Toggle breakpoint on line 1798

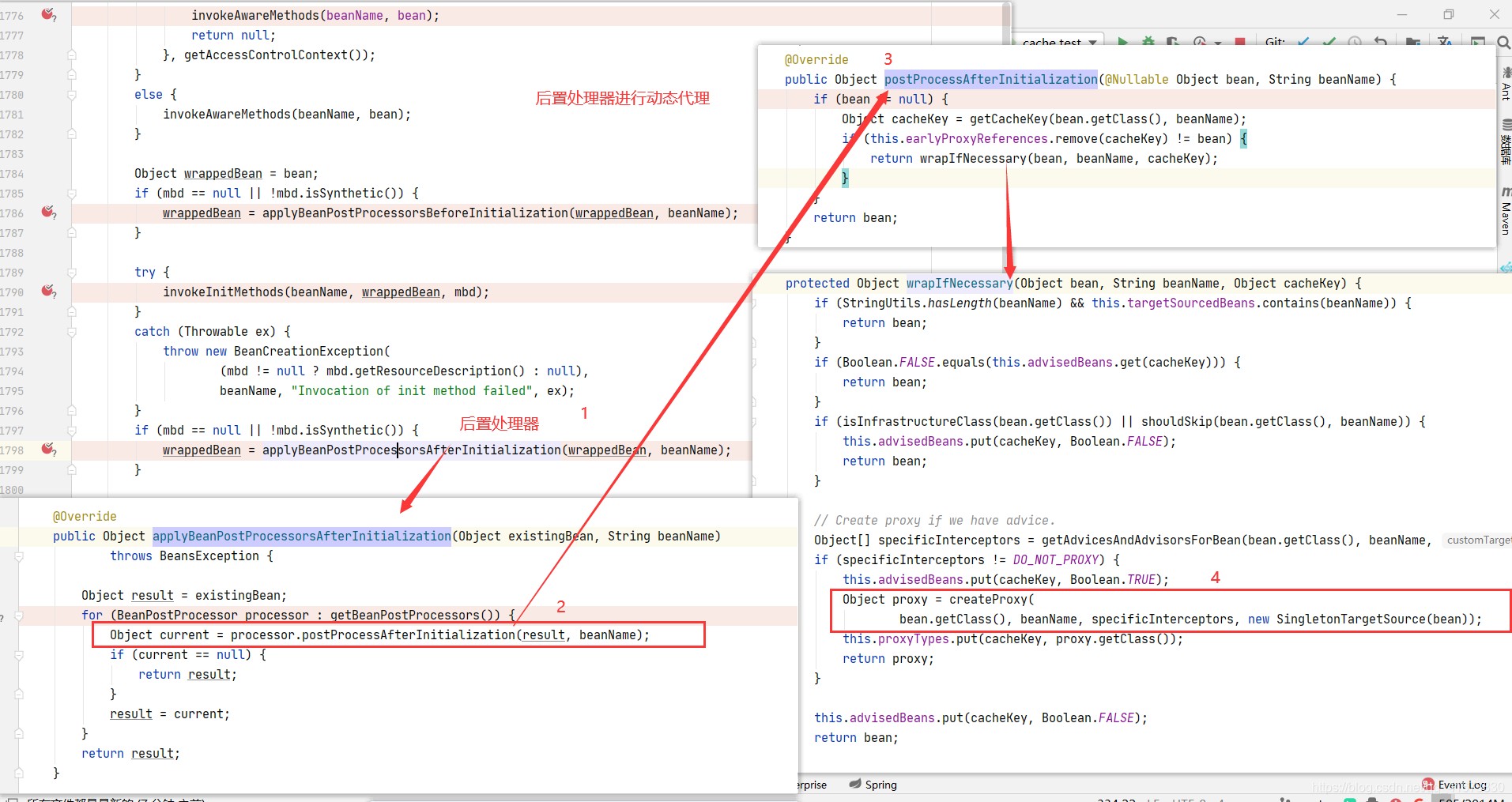click(48, 449)
